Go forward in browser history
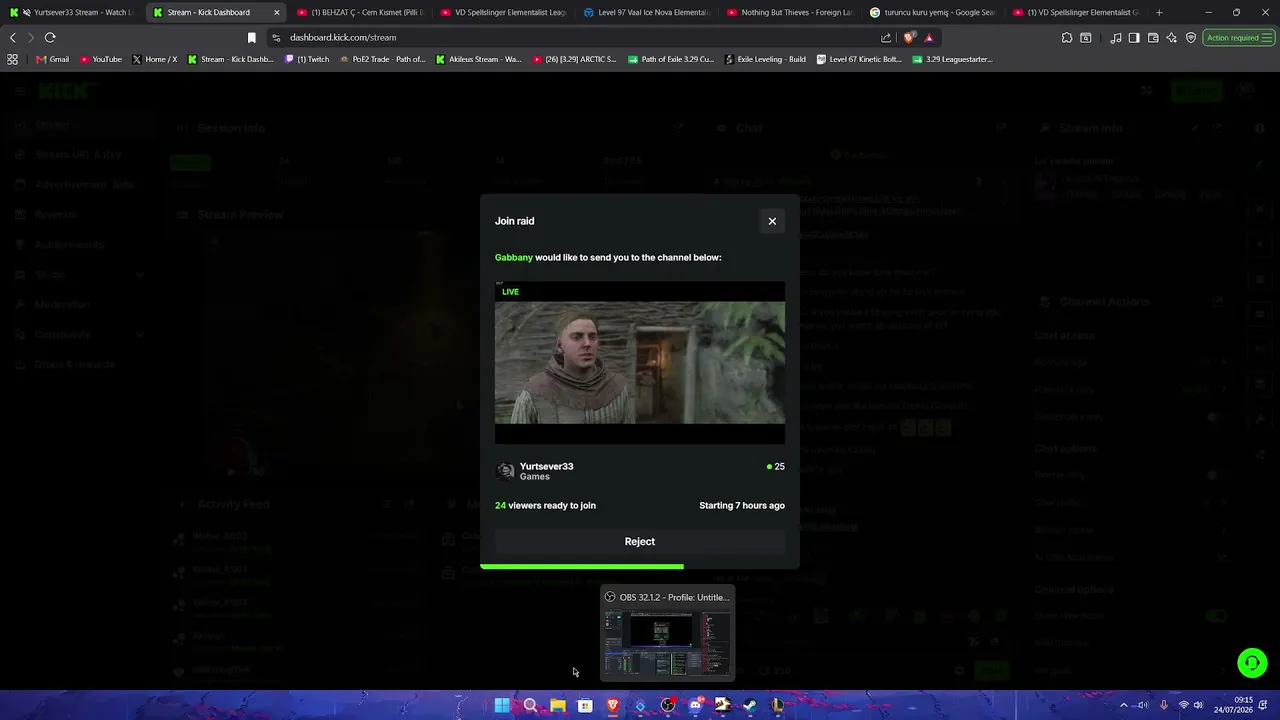The width and height of the screenshot is (1280, 720). coord(31,38)
